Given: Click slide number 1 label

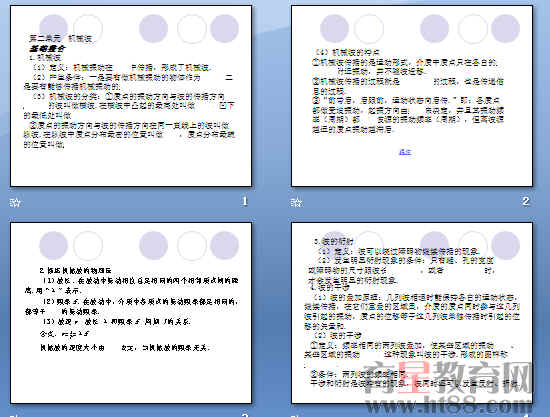Looking at the screenshot, I should (x=244, y=201).
